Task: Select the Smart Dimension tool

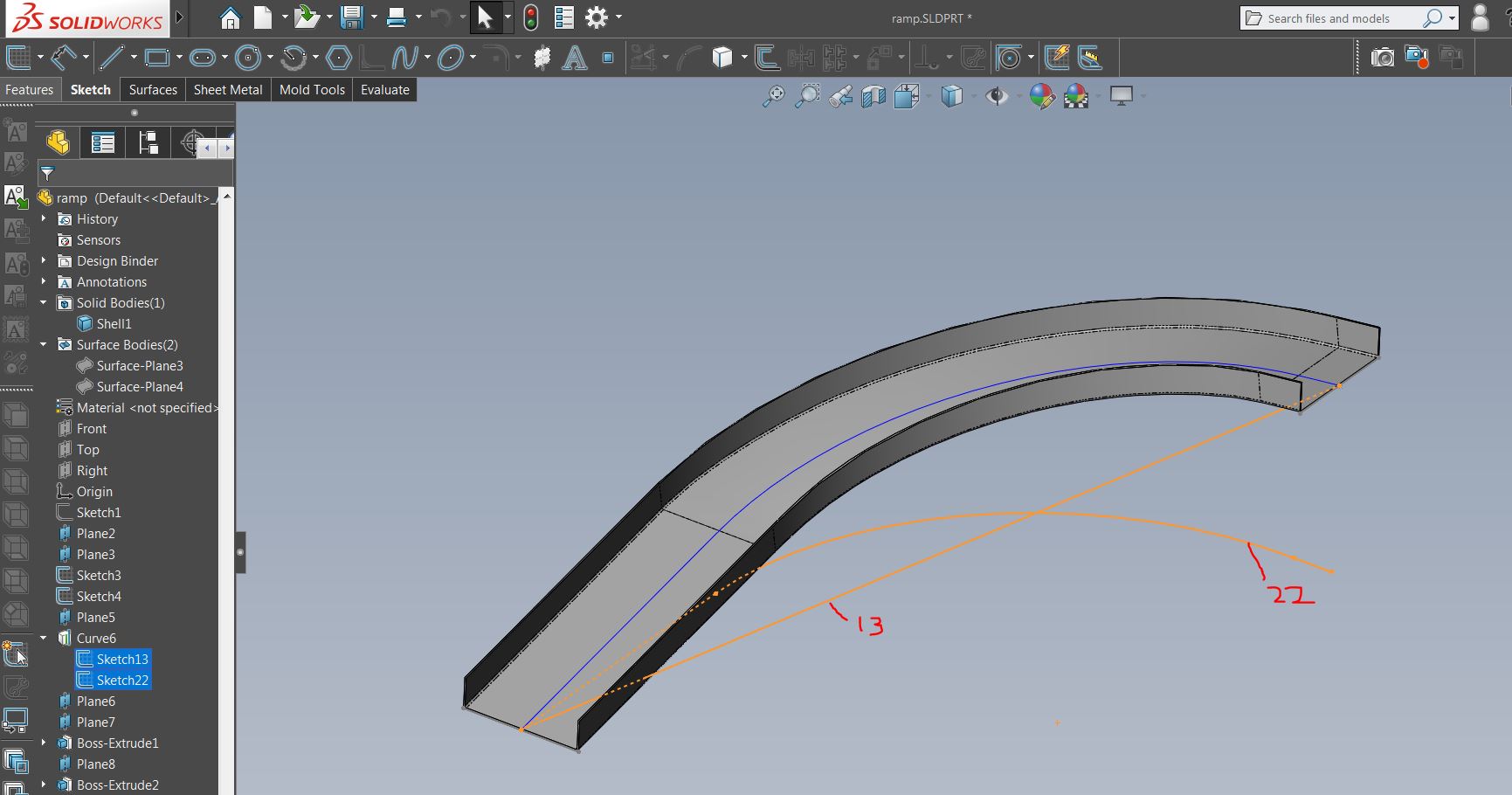Action: coord(65,59)
